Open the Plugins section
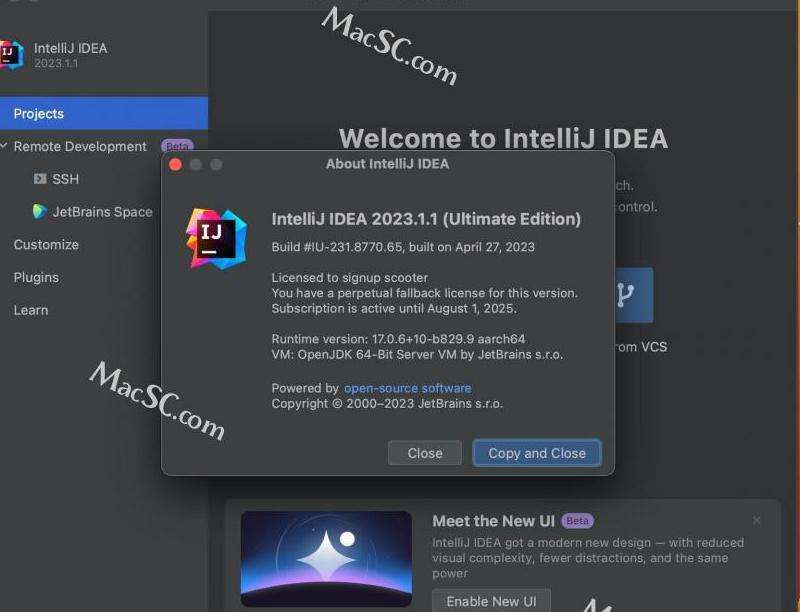 coord(36,277)
